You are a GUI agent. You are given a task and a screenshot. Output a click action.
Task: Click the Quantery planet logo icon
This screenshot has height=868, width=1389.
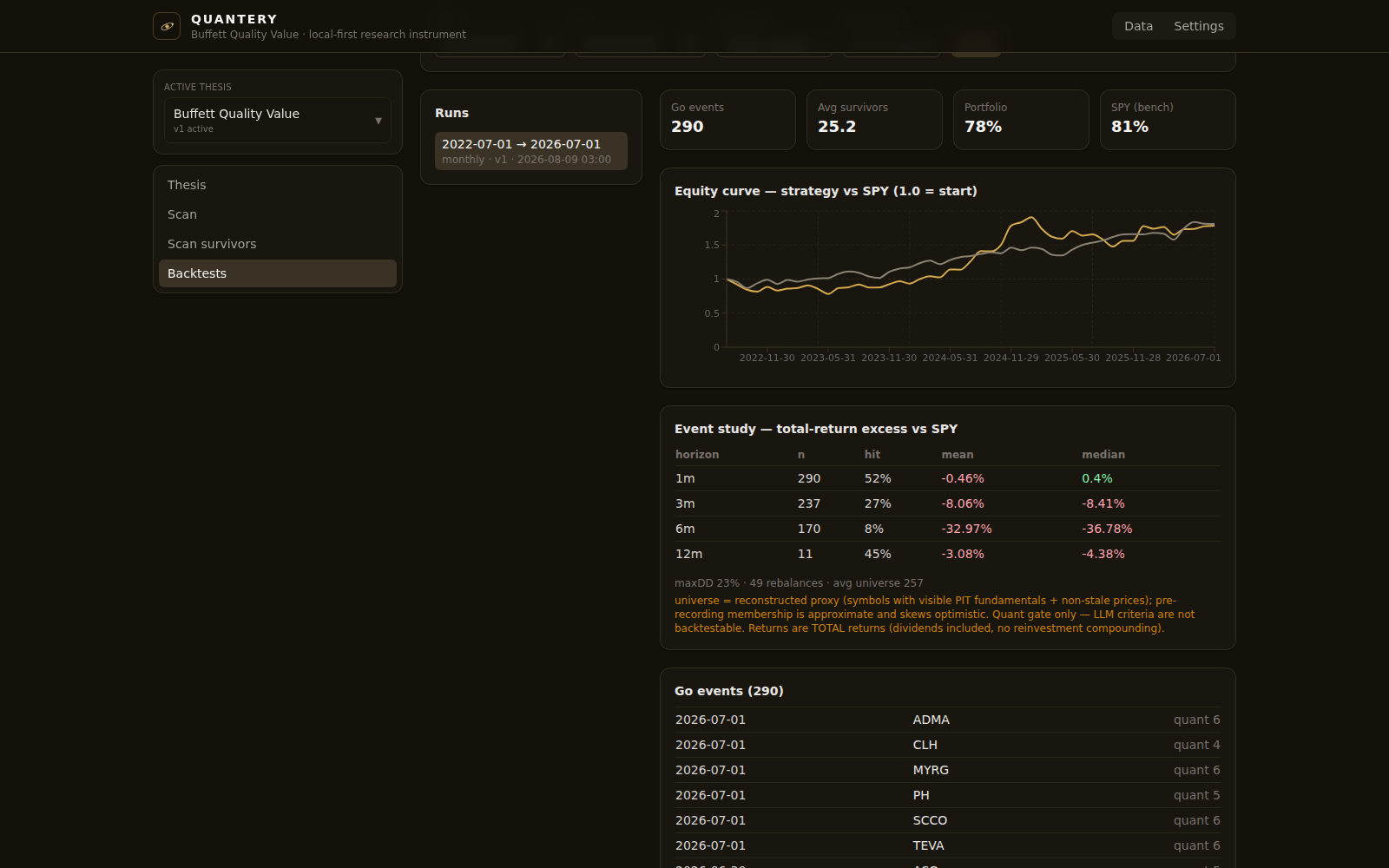(167, 26)
